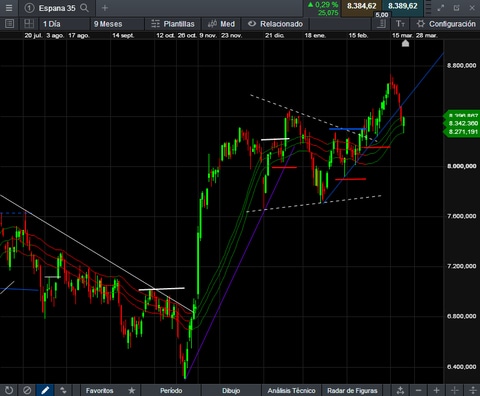Click the 6.400,000 axis price level
Viewport: 480px width, 396px height.
pyautogui.click(x=462, y=367)
